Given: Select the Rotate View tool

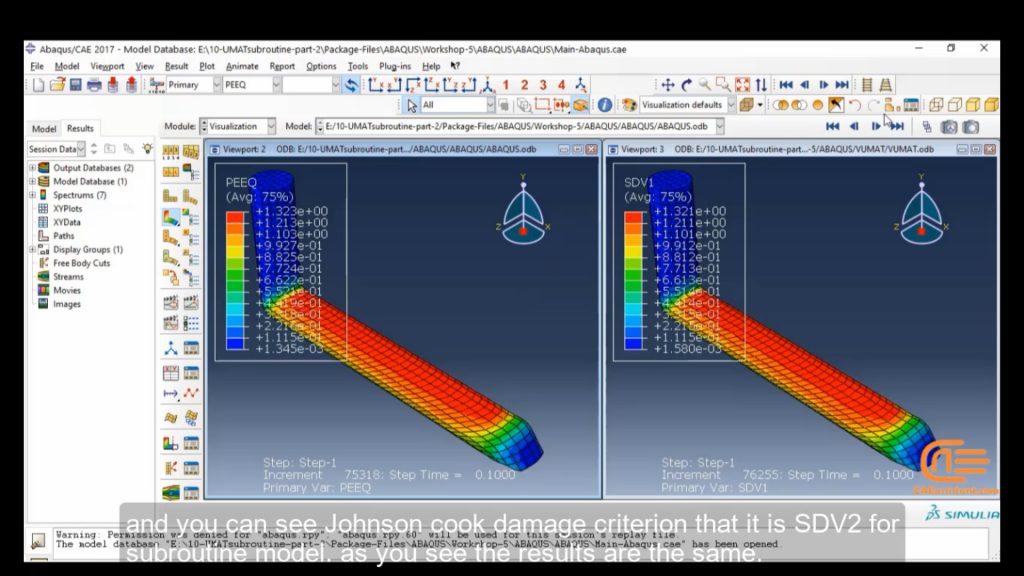Looking at the screenshot, I should [685, 84].
